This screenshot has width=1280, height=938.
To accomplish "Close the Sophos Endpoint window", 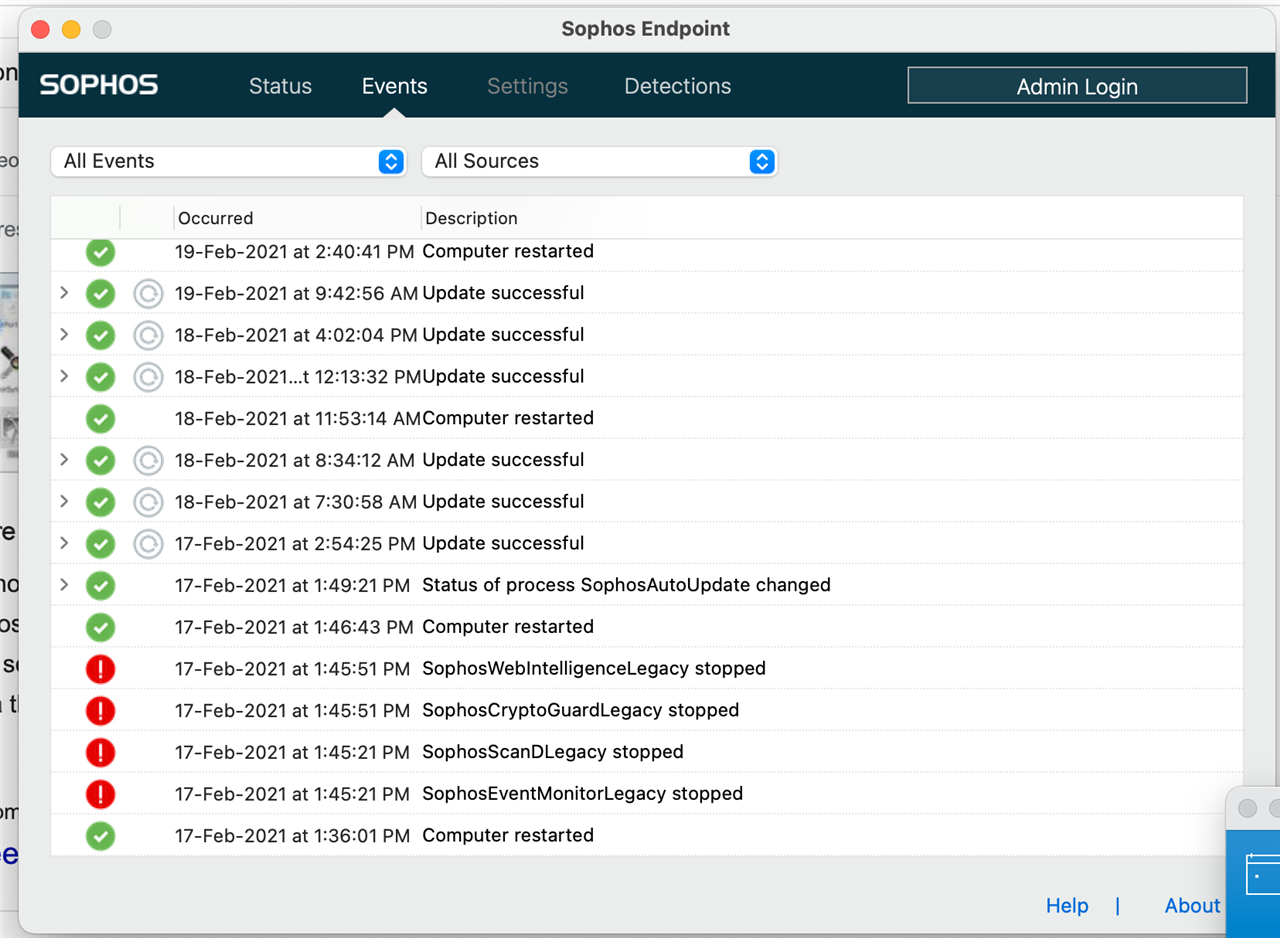I will pyautogui.click(x=40, y=29).
